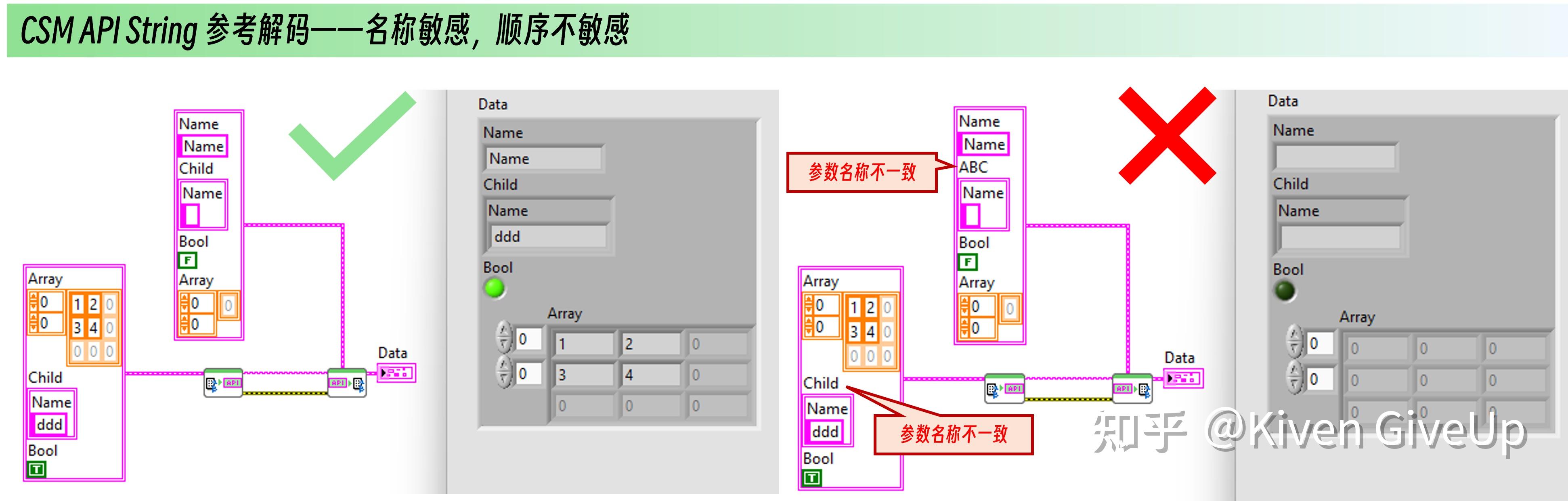The width and height of the screenshot is (1568, 501).
Task: Click the slide title "CSM API String 参考解码"
Action: pyautogui.click(x=166, y=30)
